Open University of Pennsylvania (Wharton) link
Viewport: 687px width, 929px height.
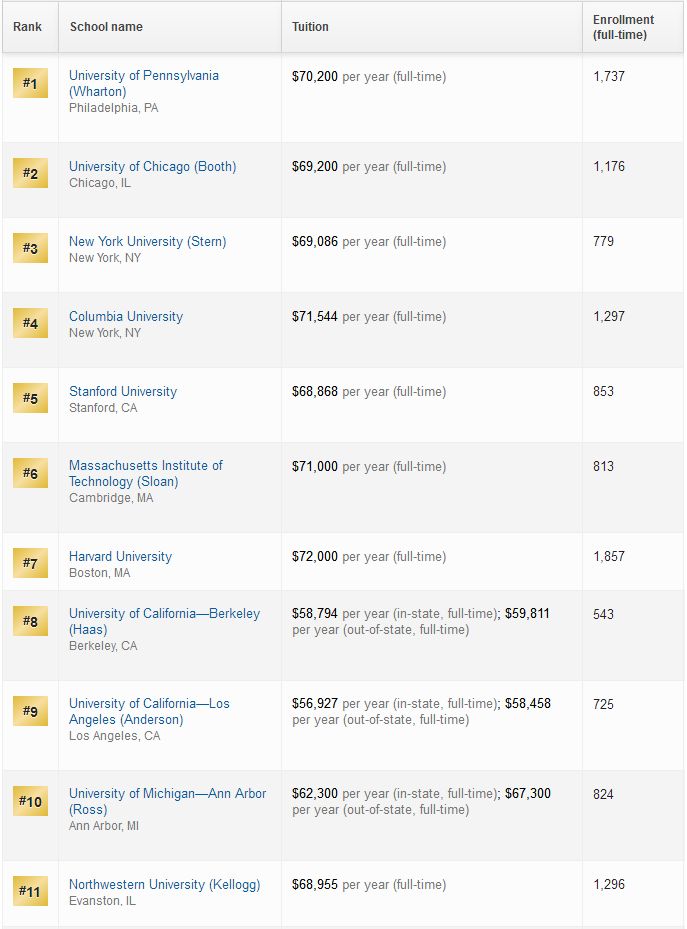pyautogui.click(x=144, y=84)
